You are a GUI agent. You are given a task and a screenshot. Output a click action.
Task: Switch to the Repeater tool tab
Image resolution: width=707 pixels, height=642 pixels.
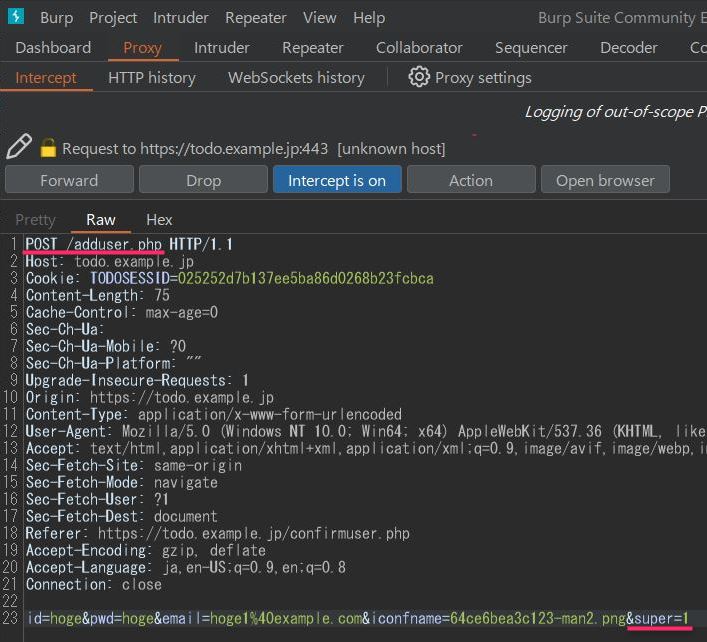[312, 48]
